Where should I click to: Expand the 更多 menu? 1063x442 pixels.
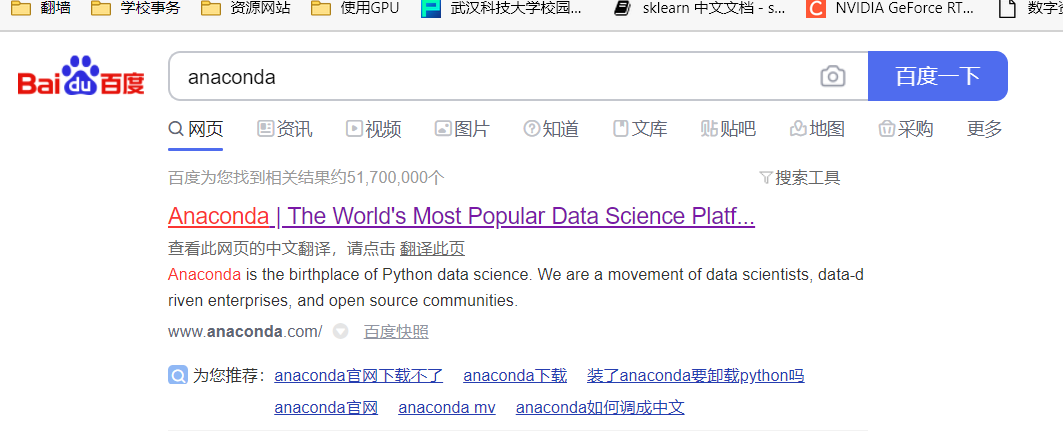point(984,129)
